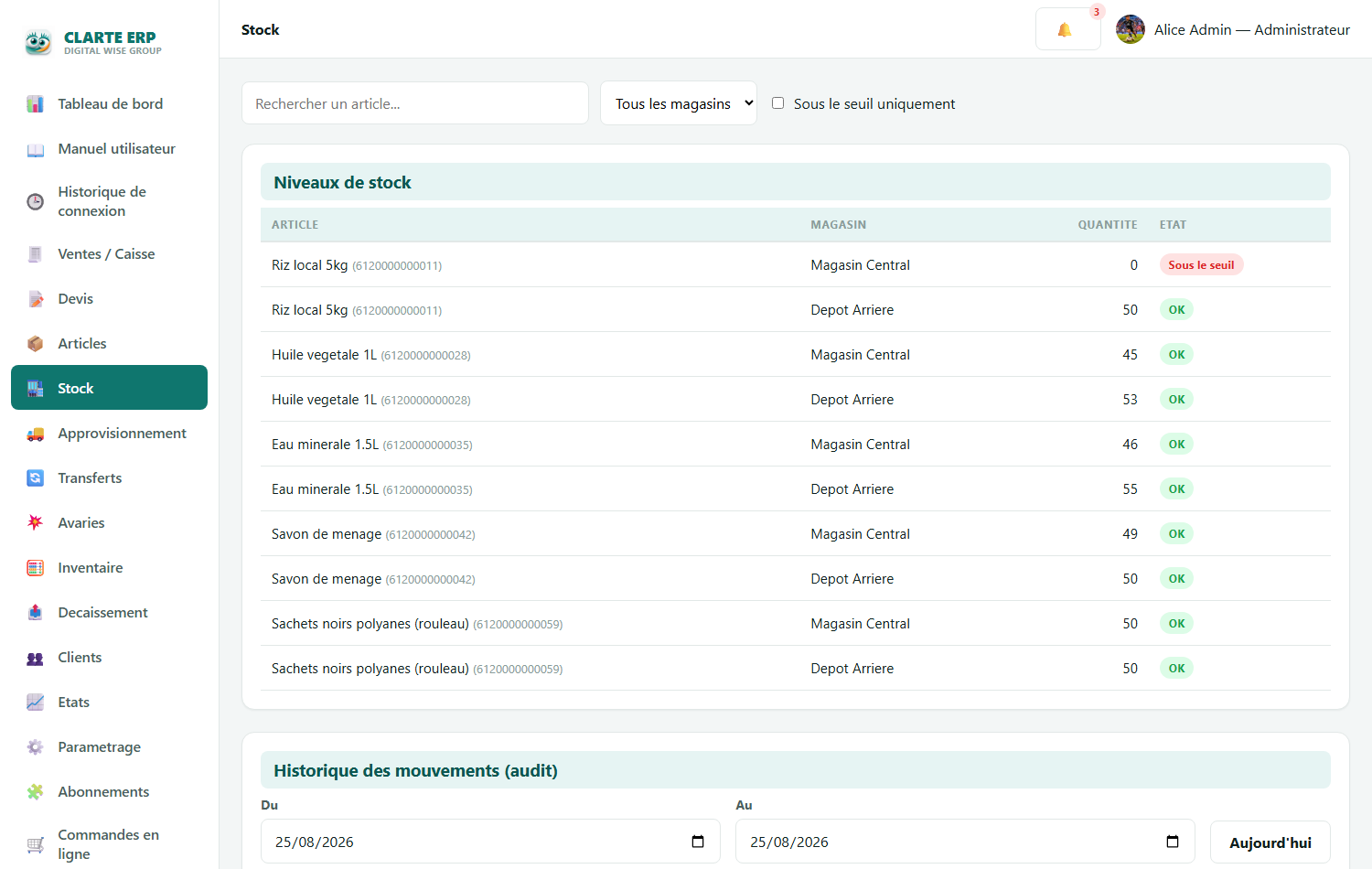Click the MAGASIN column header

tap(838, 225)
